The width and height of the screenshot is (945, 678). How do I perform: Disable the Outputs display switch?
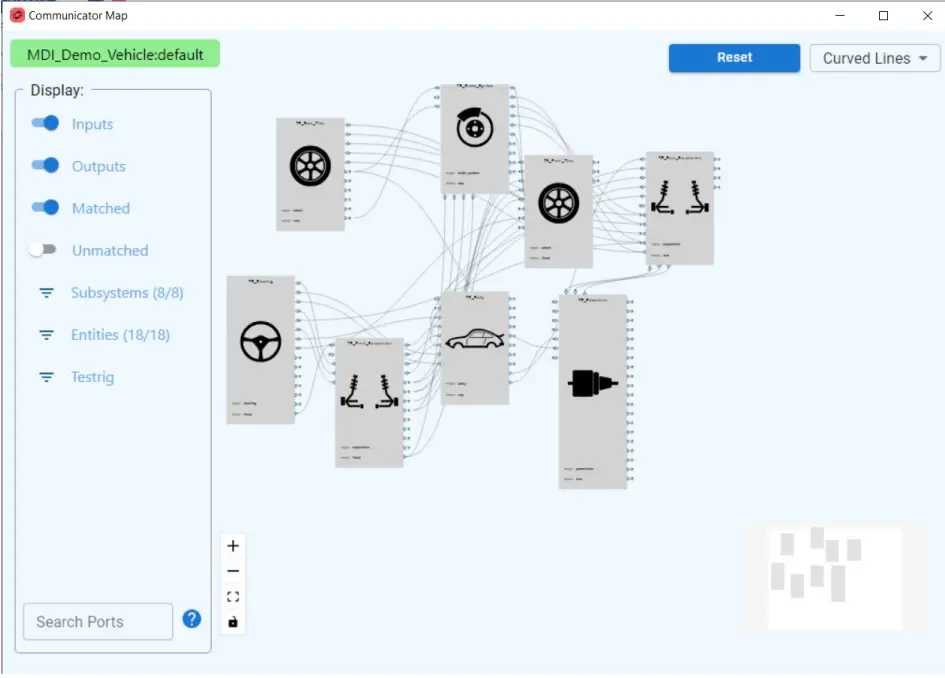pyautogui.click(x=45, y=166)
